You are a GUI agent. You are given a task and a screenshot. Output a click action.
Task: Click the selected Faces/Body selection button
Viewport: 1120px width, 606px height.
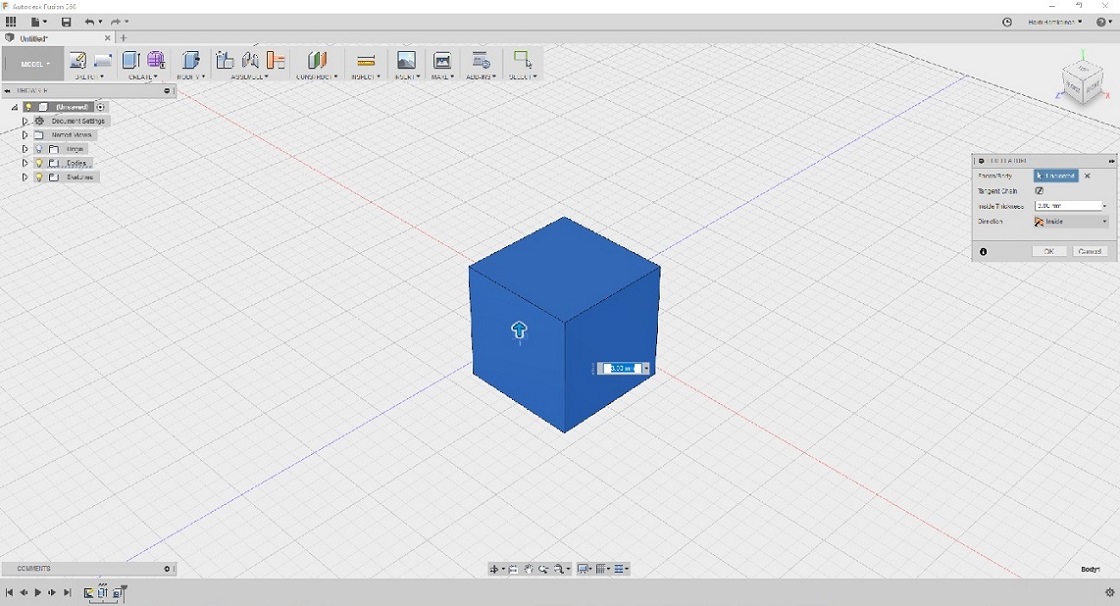pyautogui.click(x=1056, y=176)
